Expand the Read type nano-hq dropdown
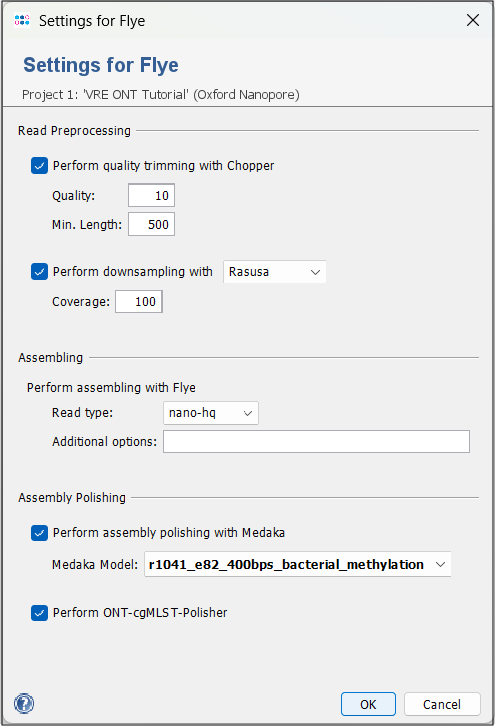This screenshot has height=726, width=495. click(x=211, y=413)
